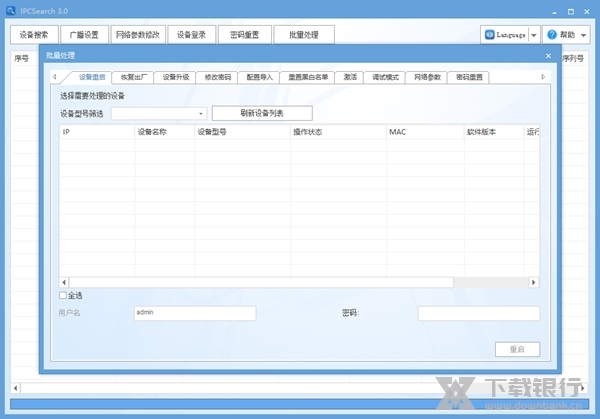The image size is (600, 419).
Task: Click the 操作状态 column header
Action: (339, 132)
